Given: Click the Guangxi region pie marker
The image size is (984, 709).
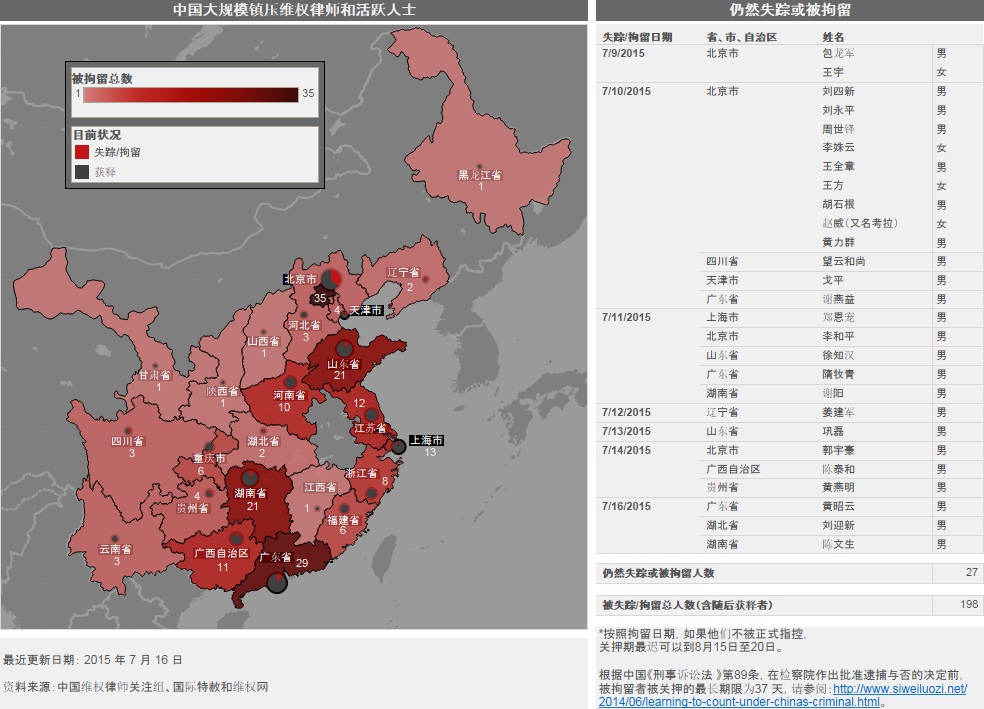Looking at the screenshot, I should [x=236, y=538].
